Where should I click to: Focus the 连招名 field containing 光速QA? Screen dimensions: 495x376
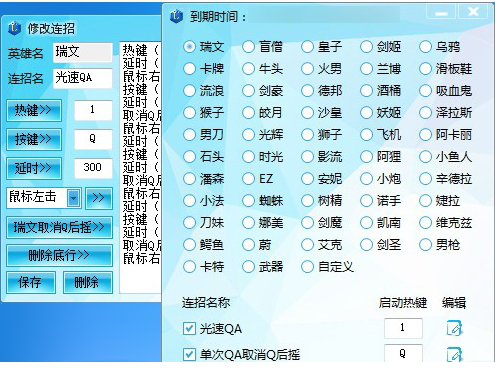click(x=83, y=78)
